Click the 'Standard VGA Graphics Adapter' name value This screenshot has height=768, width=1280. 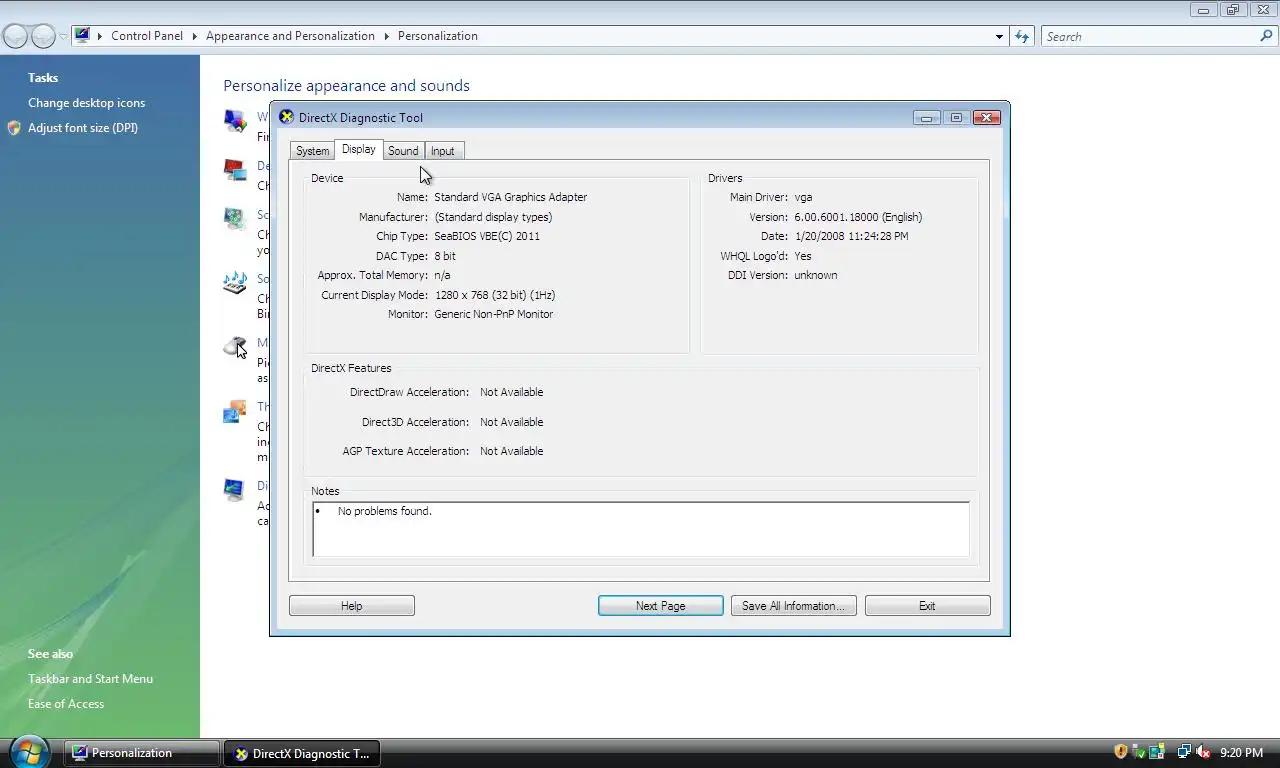pyautogui.click(x=511, y=197)
